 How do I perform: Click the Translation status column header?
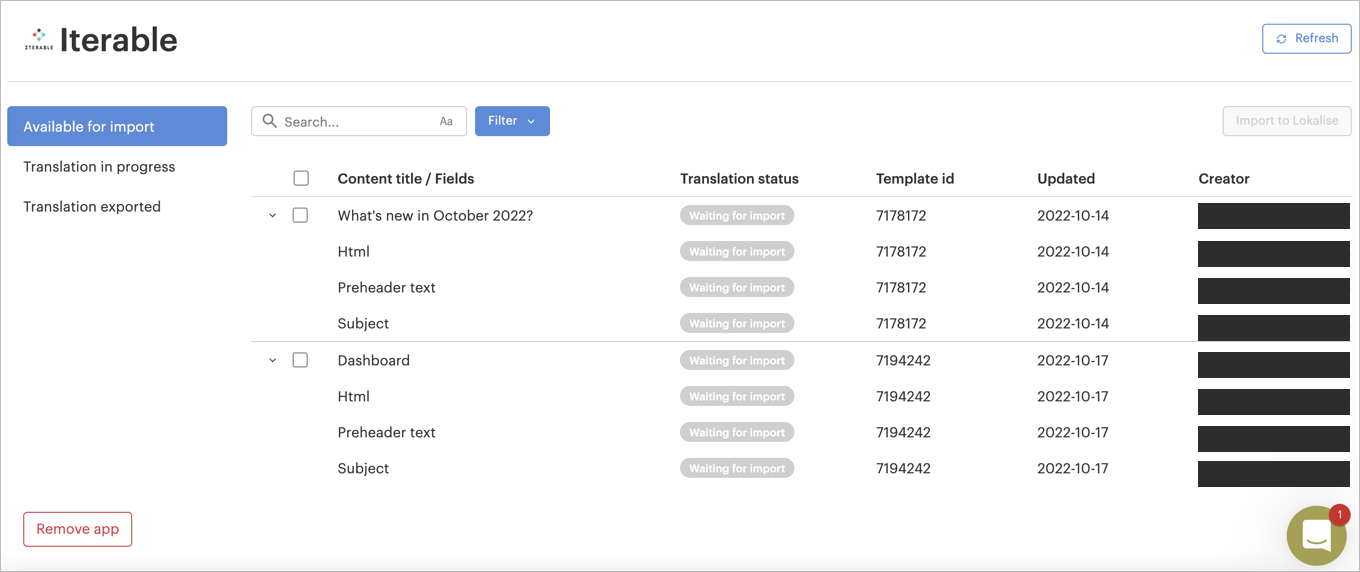tap(739, 179)
